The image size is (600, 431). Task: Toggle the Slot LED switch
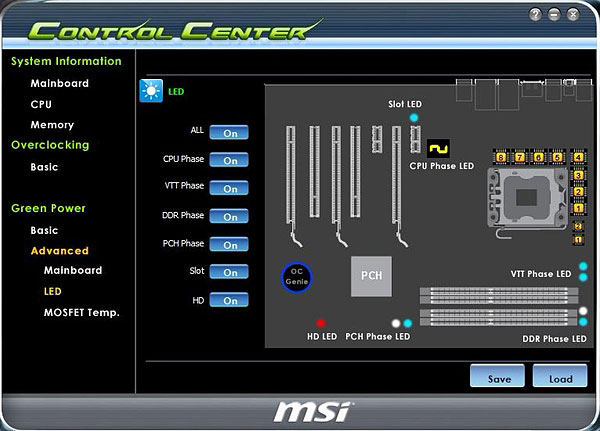pyautogui.click(x=229, y=272)
